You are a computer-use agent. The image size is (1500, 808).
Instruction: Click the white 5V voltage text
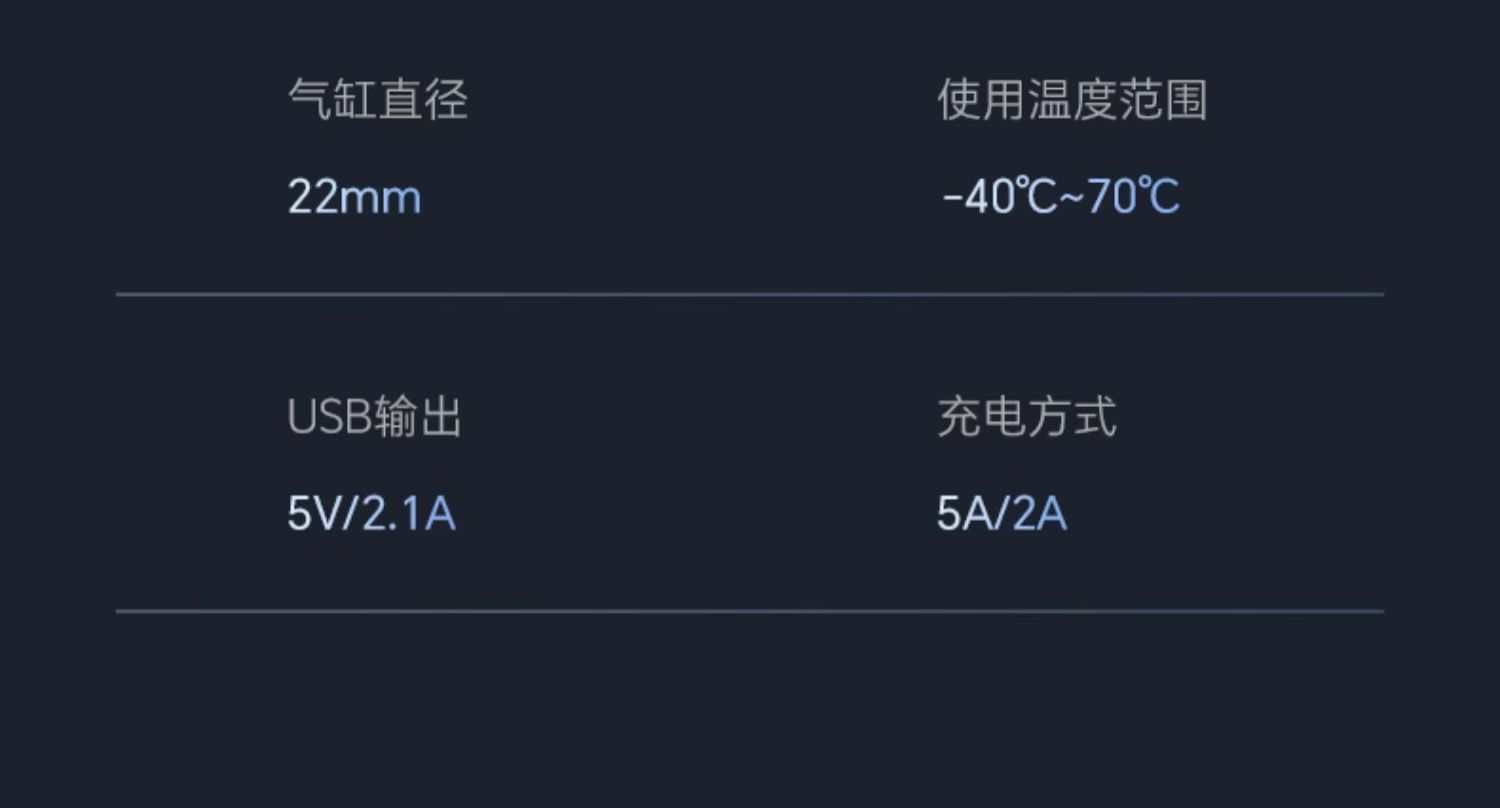(314, 515)
